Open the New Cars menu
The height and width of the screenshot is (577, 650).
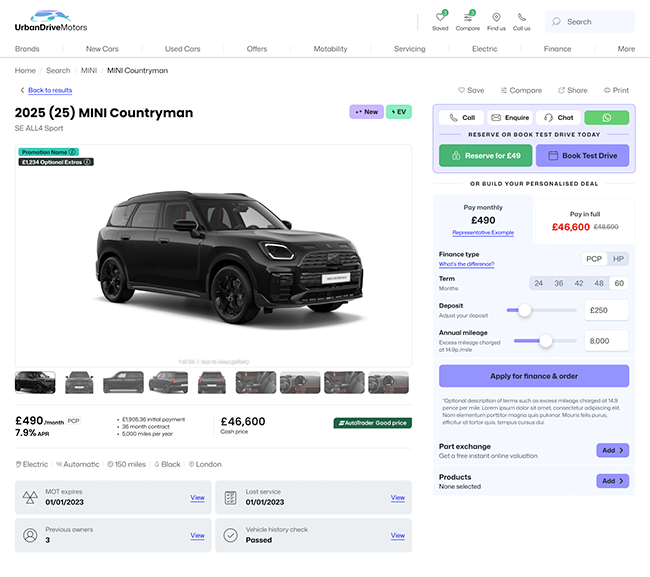point(102,49)
